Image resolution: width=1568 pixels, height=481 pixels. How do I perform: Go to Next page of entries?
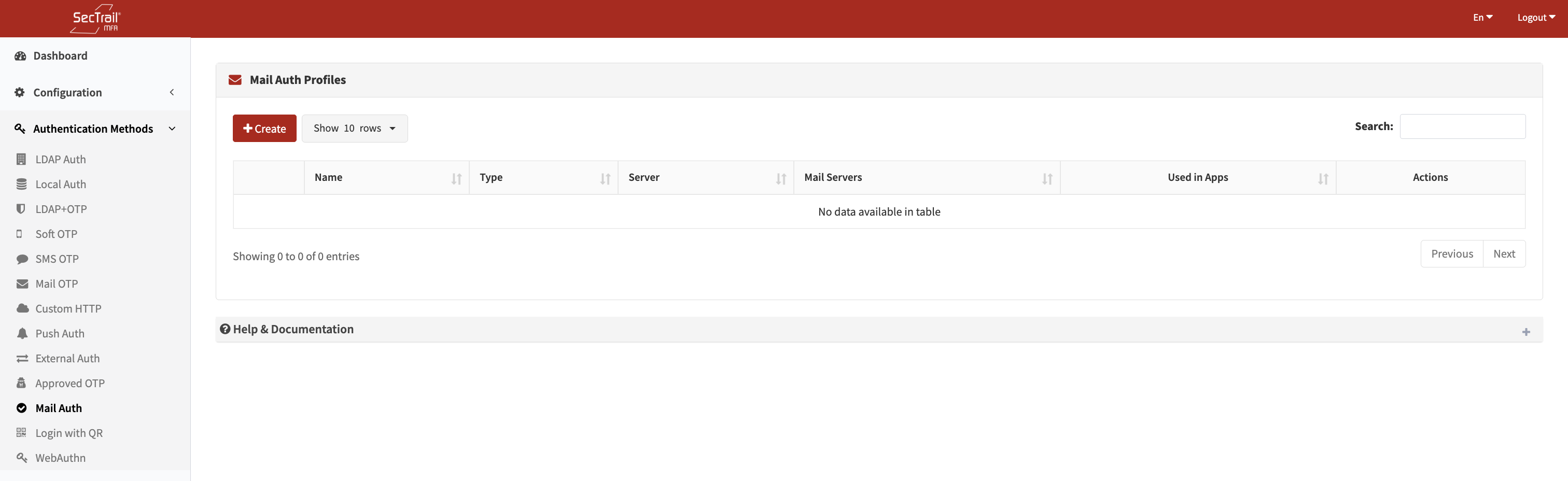tap(1504, 253)
